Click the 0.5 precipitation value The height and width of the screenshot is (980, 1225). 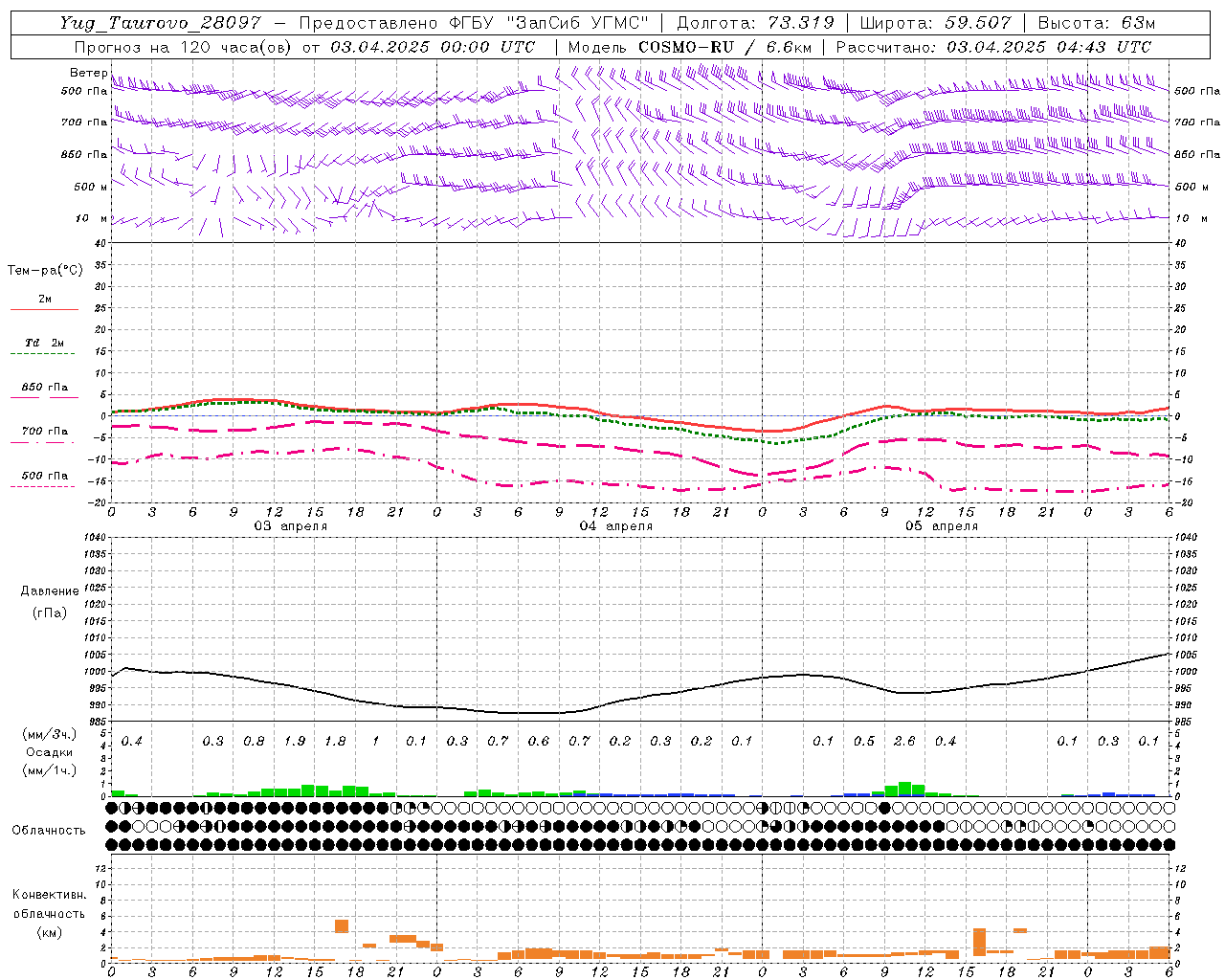[864, 742]
